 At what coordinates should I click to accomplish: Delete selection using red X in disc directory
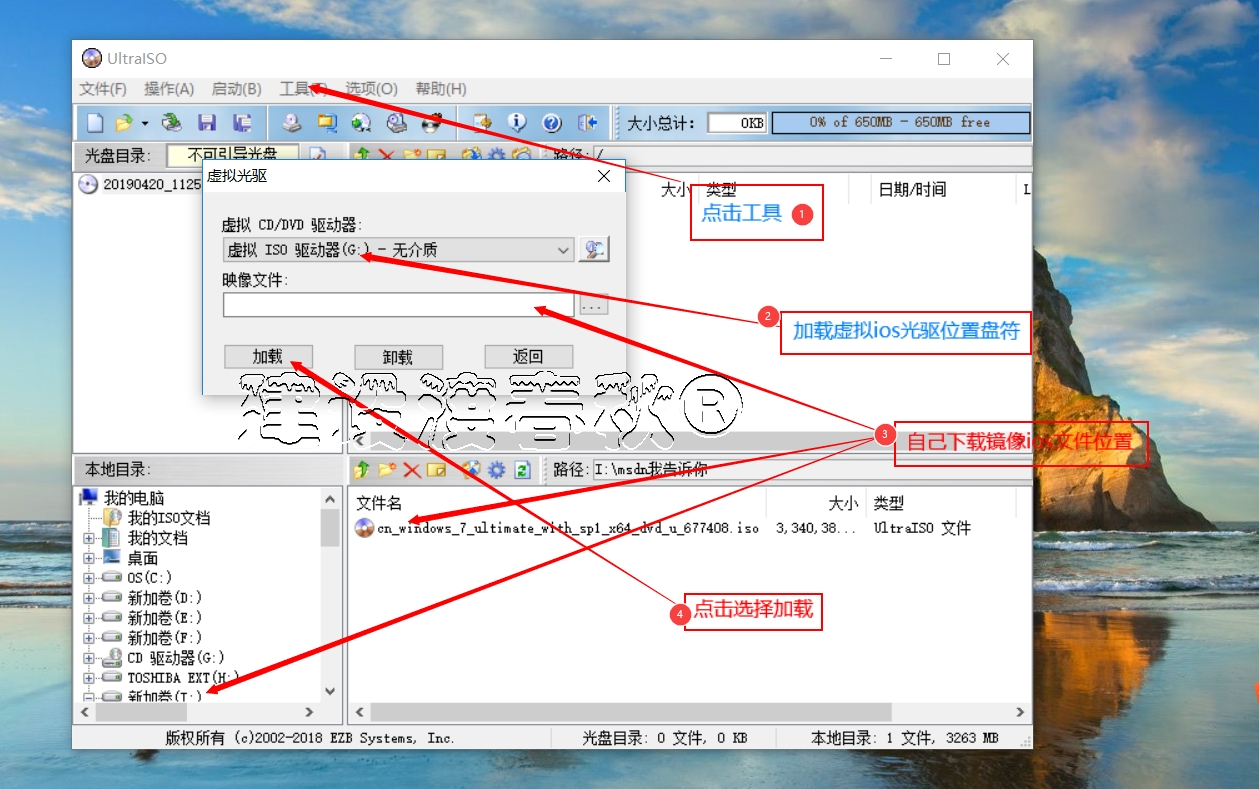387,155
